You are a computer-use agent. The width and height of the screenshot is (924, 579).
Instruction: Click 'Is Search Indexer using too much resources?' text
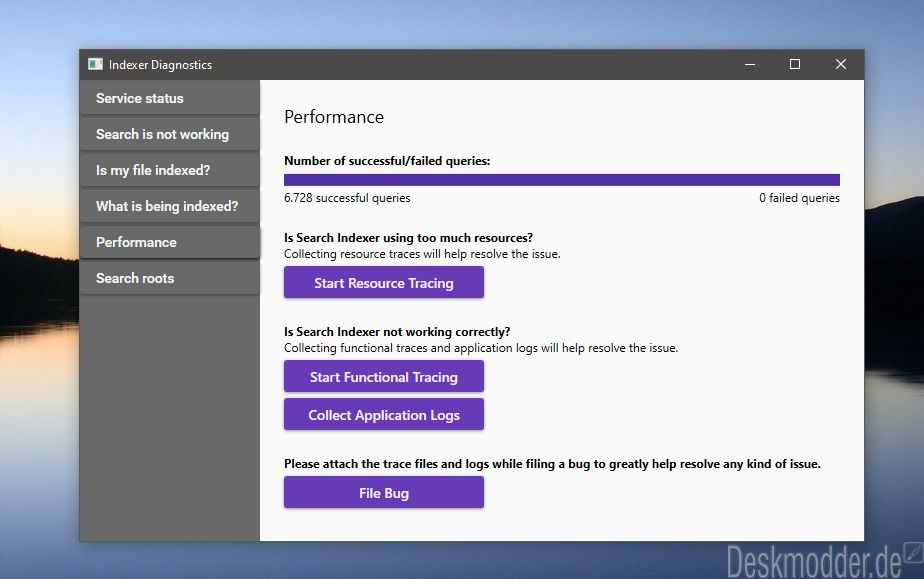pos(408,238)
